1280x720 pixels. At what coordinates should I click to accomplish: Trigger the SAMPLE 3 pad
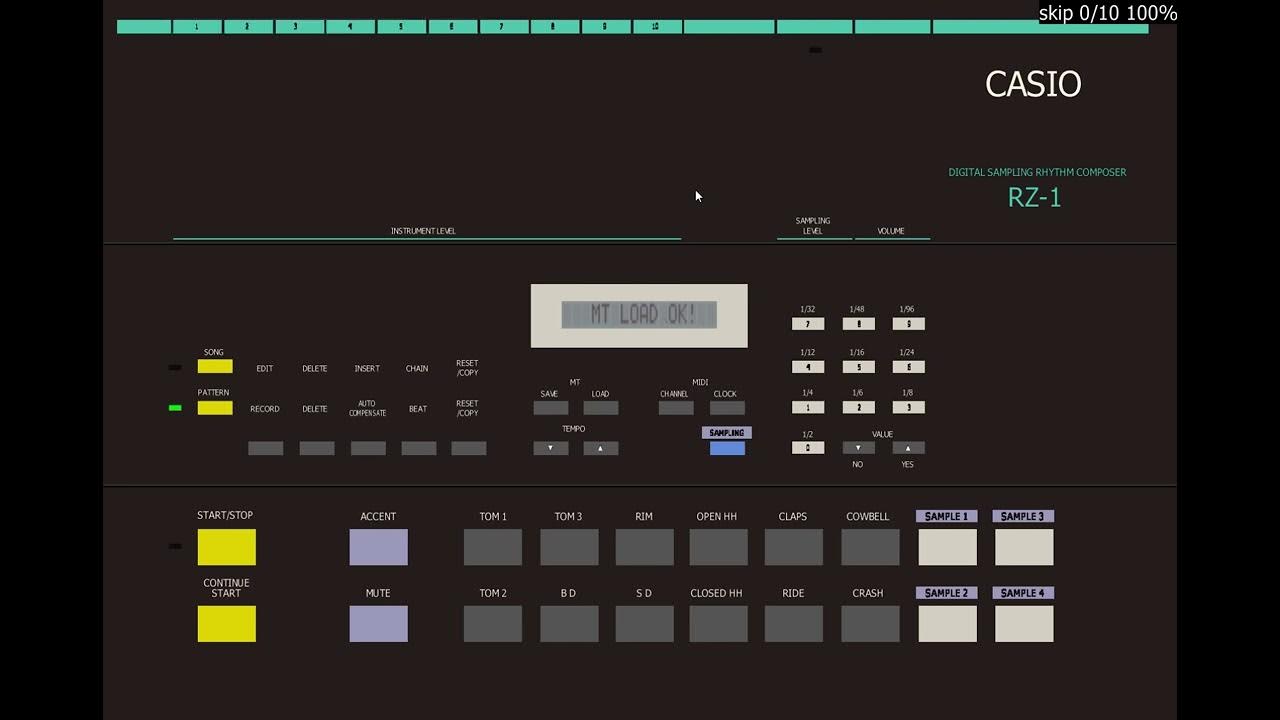point(1024,547)
